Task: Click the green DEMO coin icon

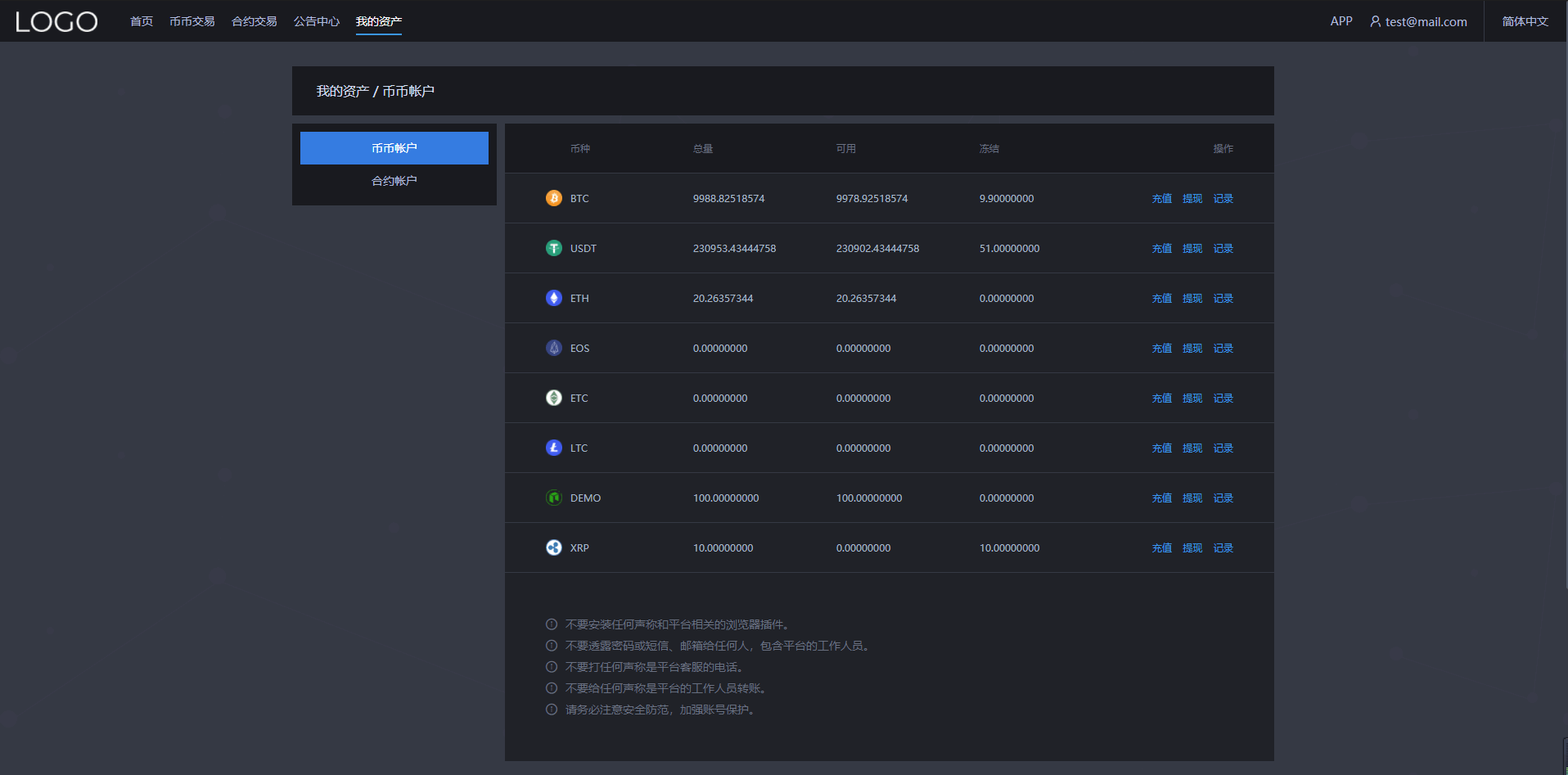Action: pyautogui.click(x=554, y=498)
